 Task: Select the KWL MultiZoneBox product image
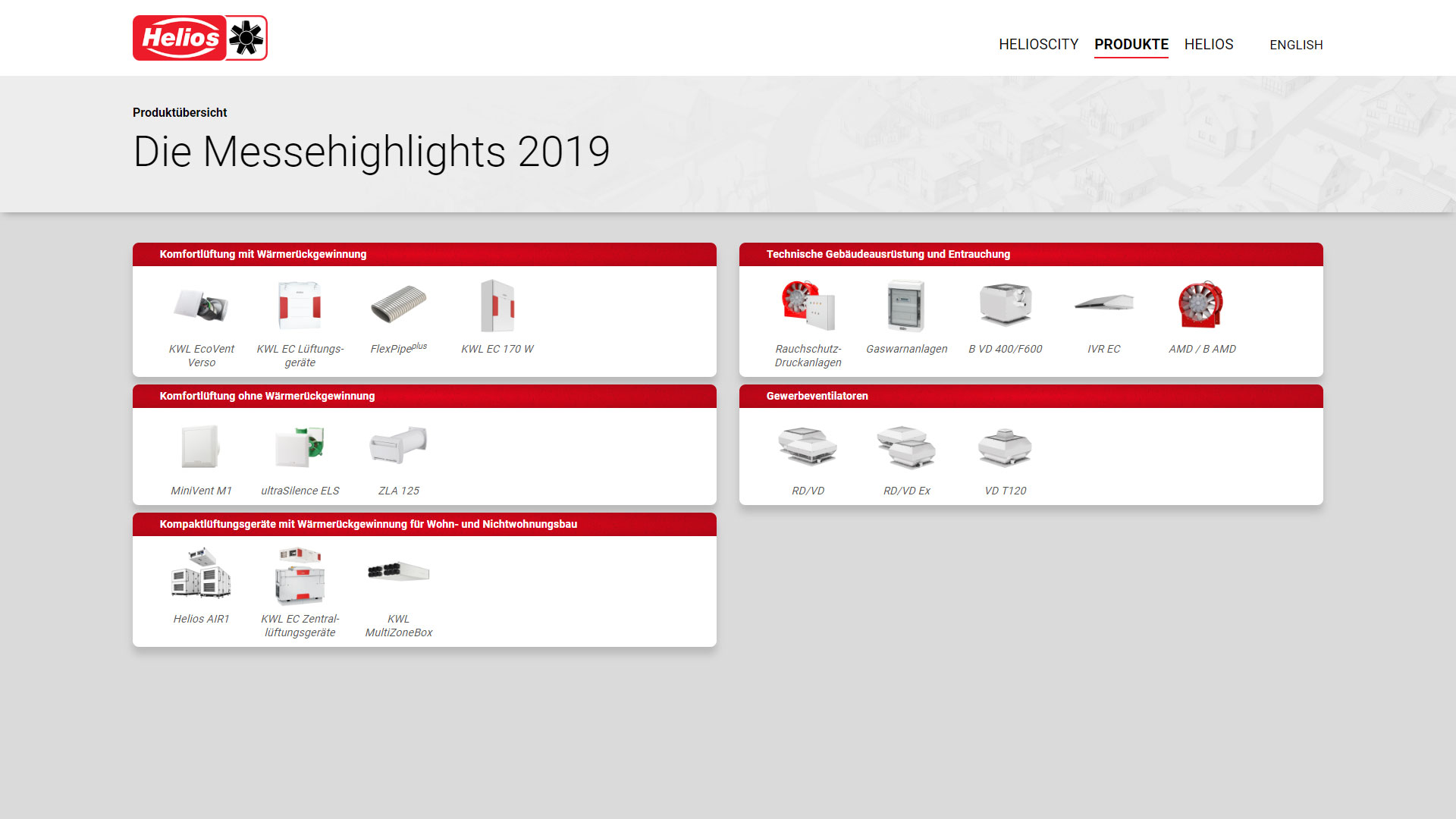click(398, 573)
